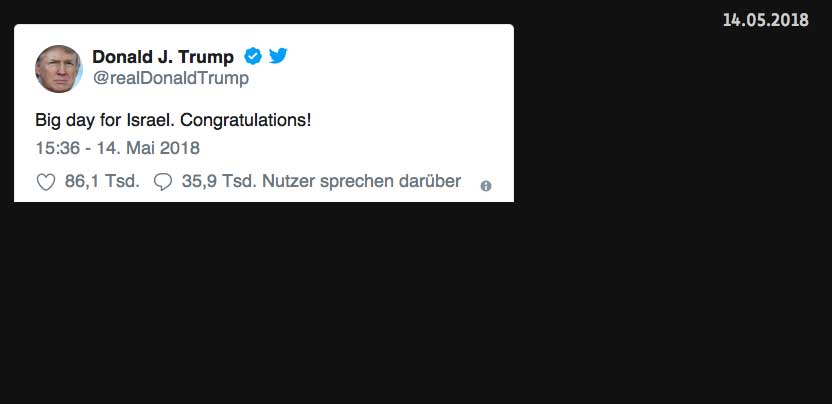Like the tweet via heart icon
The width and height of the screenshot is (832, 404).
(x=45, y=183)
